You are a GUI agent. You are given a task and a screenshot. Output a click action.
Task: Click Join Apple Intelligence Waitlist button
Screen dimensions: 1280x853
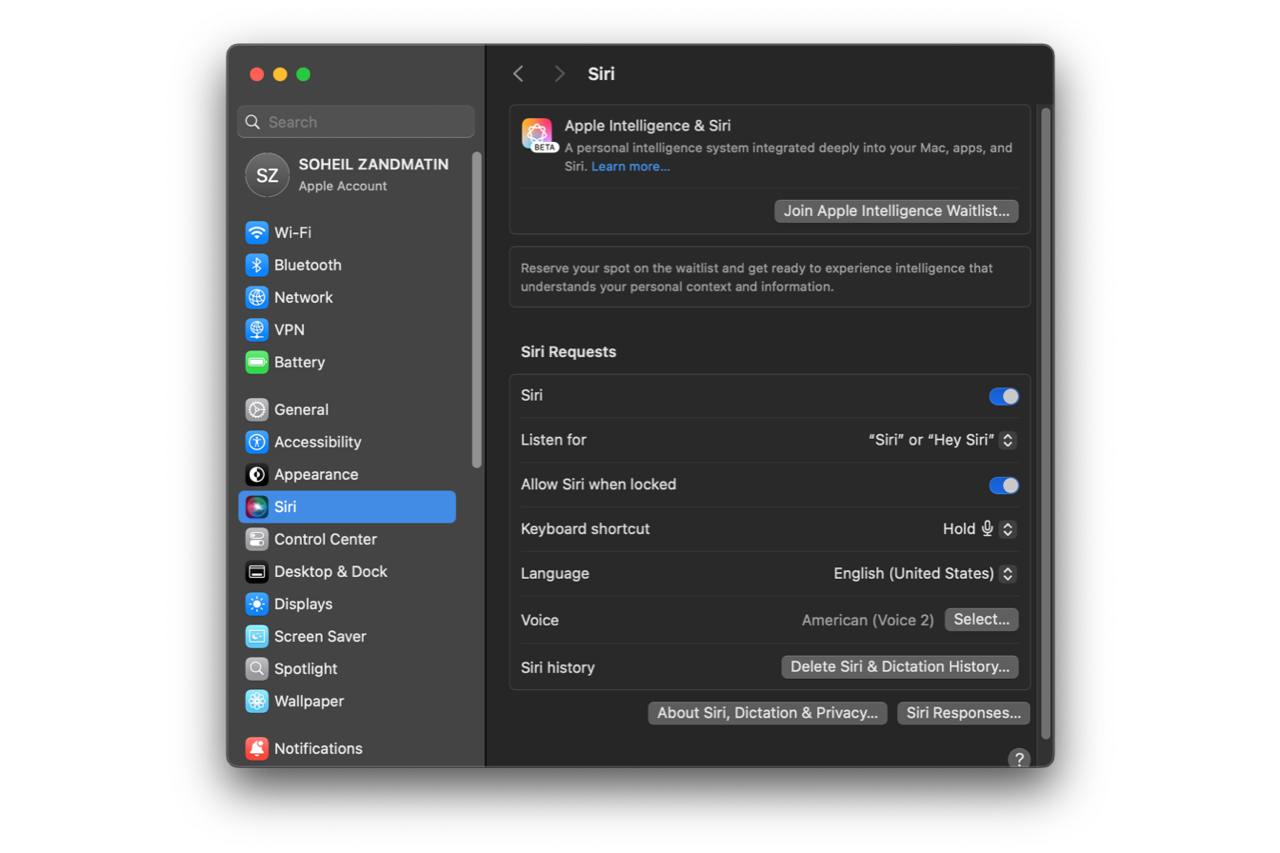point(896,211)
